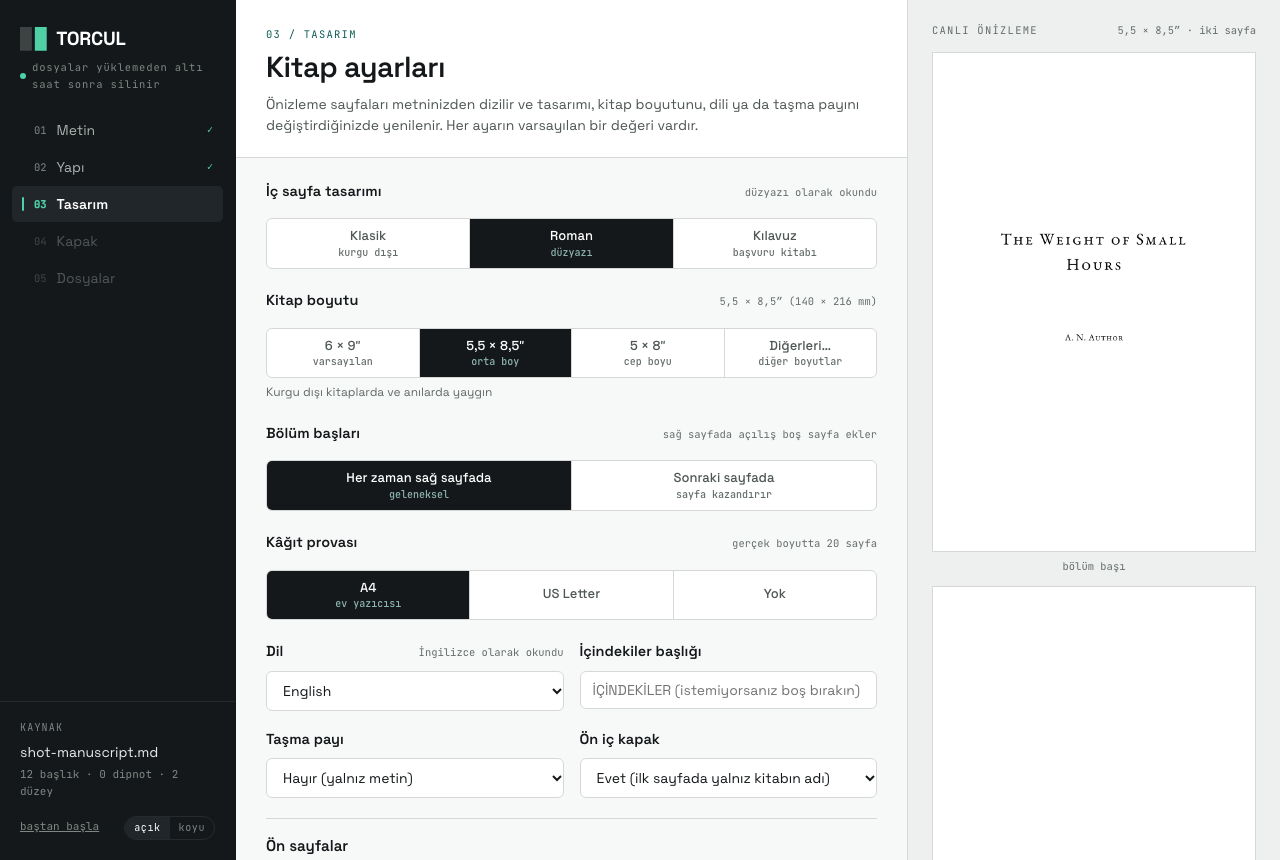This screenshot has height=860, width=1280.
Task: Choose US Letter paper proof
Action: coord(571,595)
